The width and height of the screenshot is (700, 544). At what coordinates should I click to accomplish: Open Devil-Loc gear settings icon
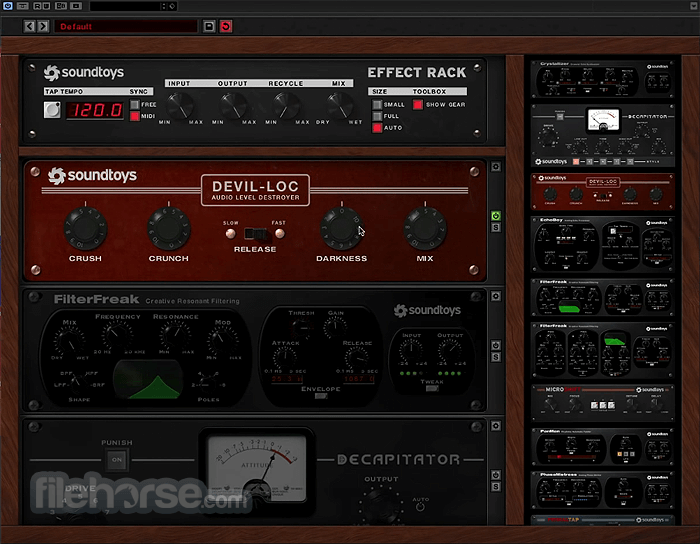click(496, 166)
